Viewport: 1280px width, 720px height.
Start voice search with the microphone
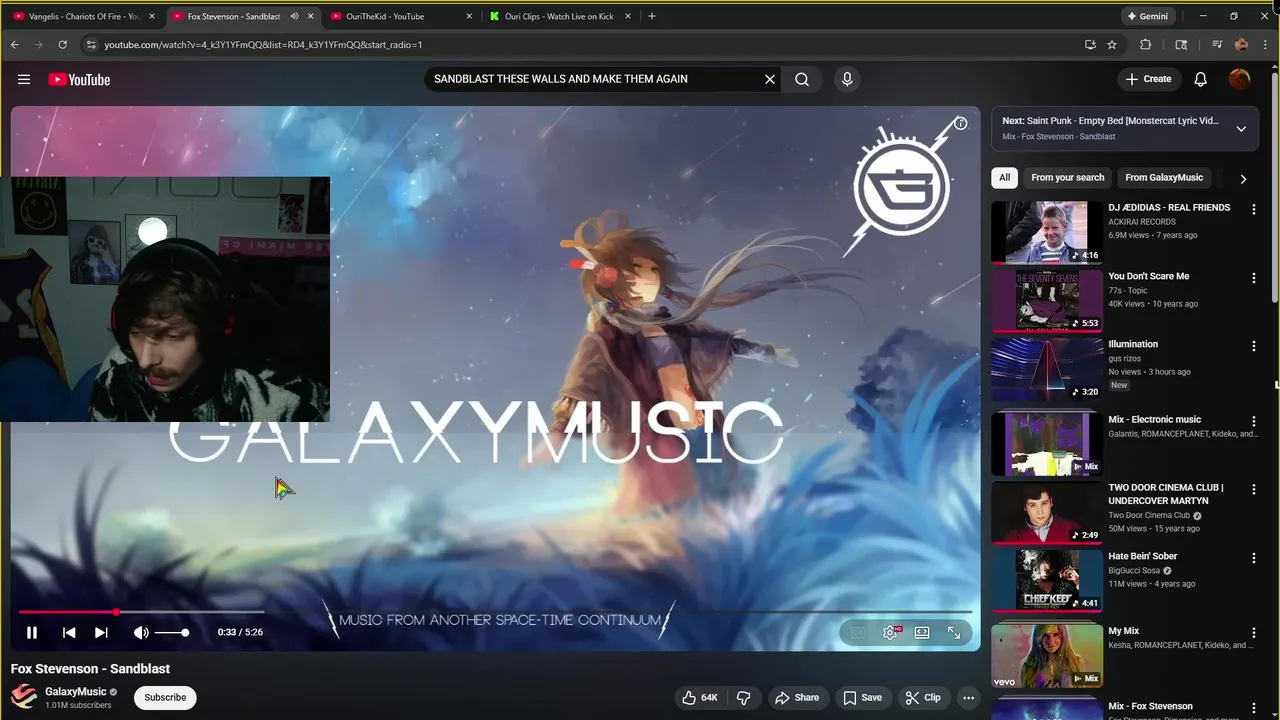(847, 79)
